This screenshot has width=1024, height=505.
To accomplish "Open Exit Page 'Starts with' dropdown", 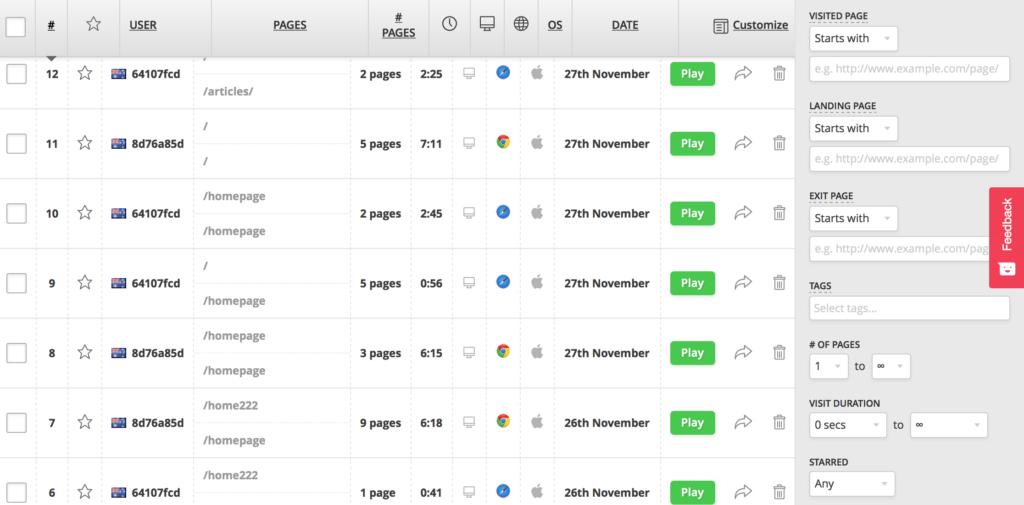I will point(853,219).
